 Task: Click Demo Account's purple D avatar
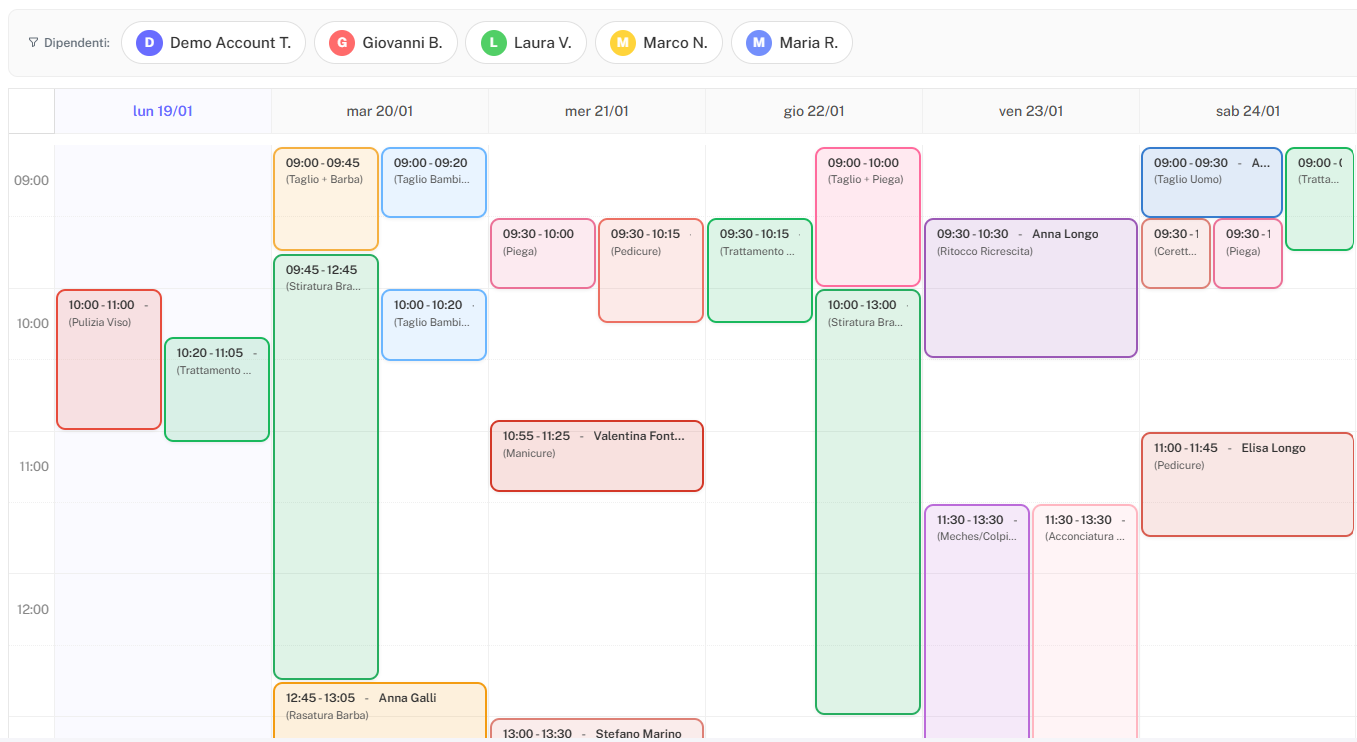tap(148, 42)
